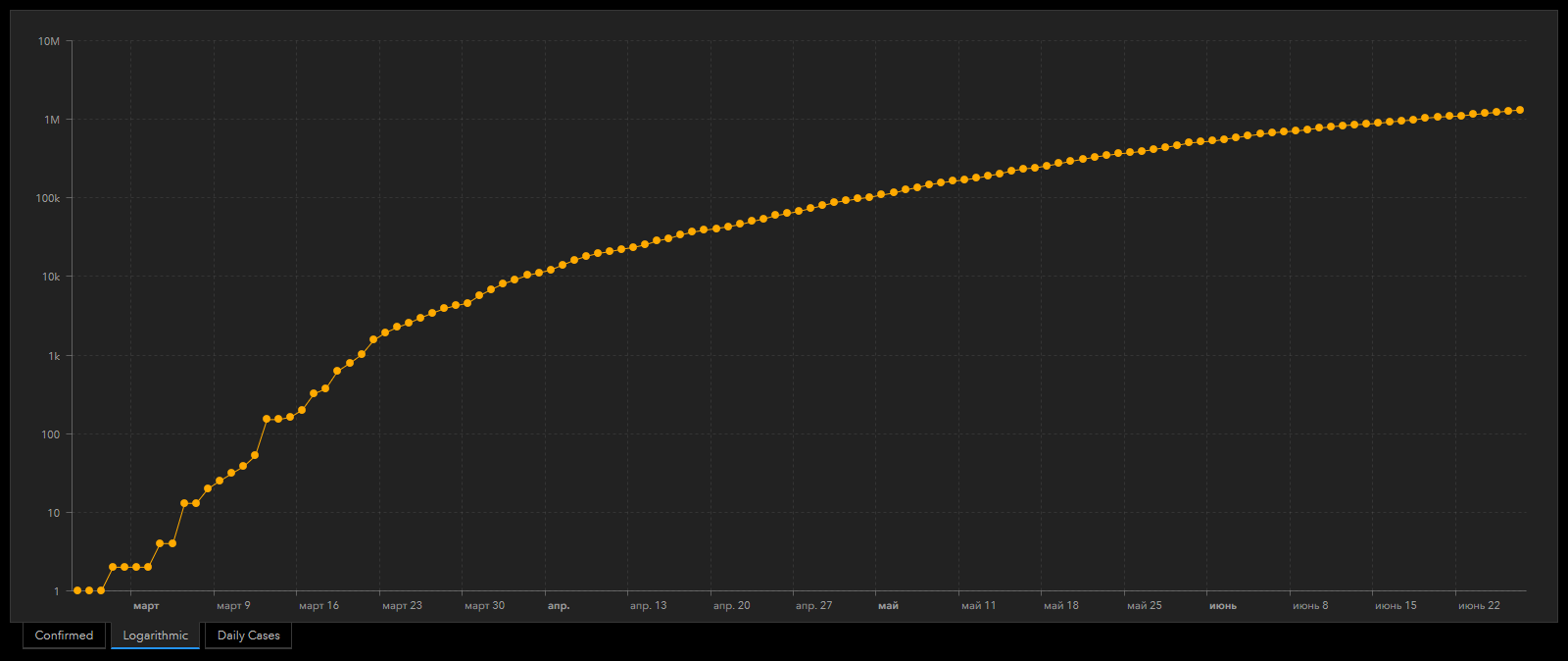This screenshot has width=1568, height=661.
Task: Click the май 11 axis label
Action: [978, 606]
